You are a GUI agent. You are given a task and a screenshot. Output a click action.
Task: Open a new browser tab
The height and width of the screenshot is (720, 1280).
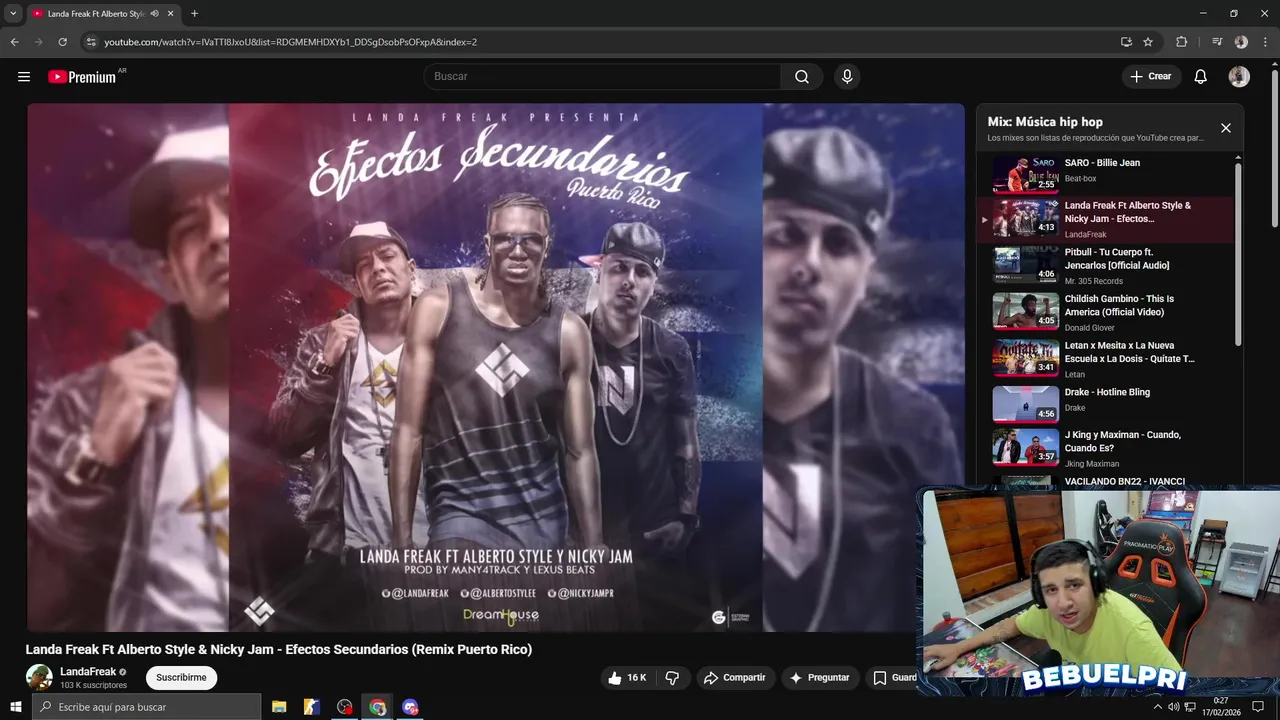coord(194,14)
